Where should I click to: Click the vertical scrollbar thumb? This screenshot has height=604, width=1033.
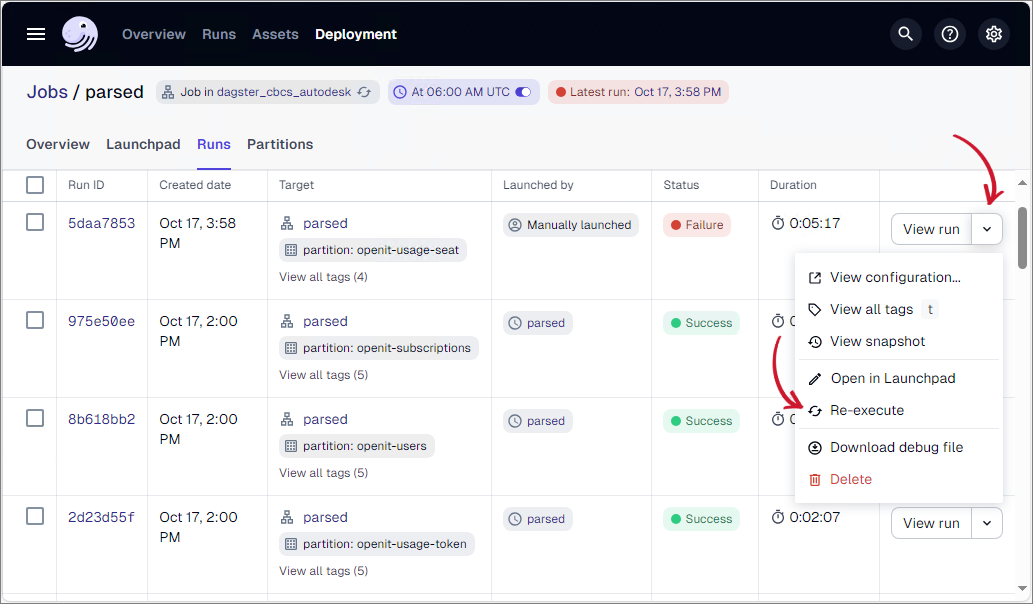1021,237
